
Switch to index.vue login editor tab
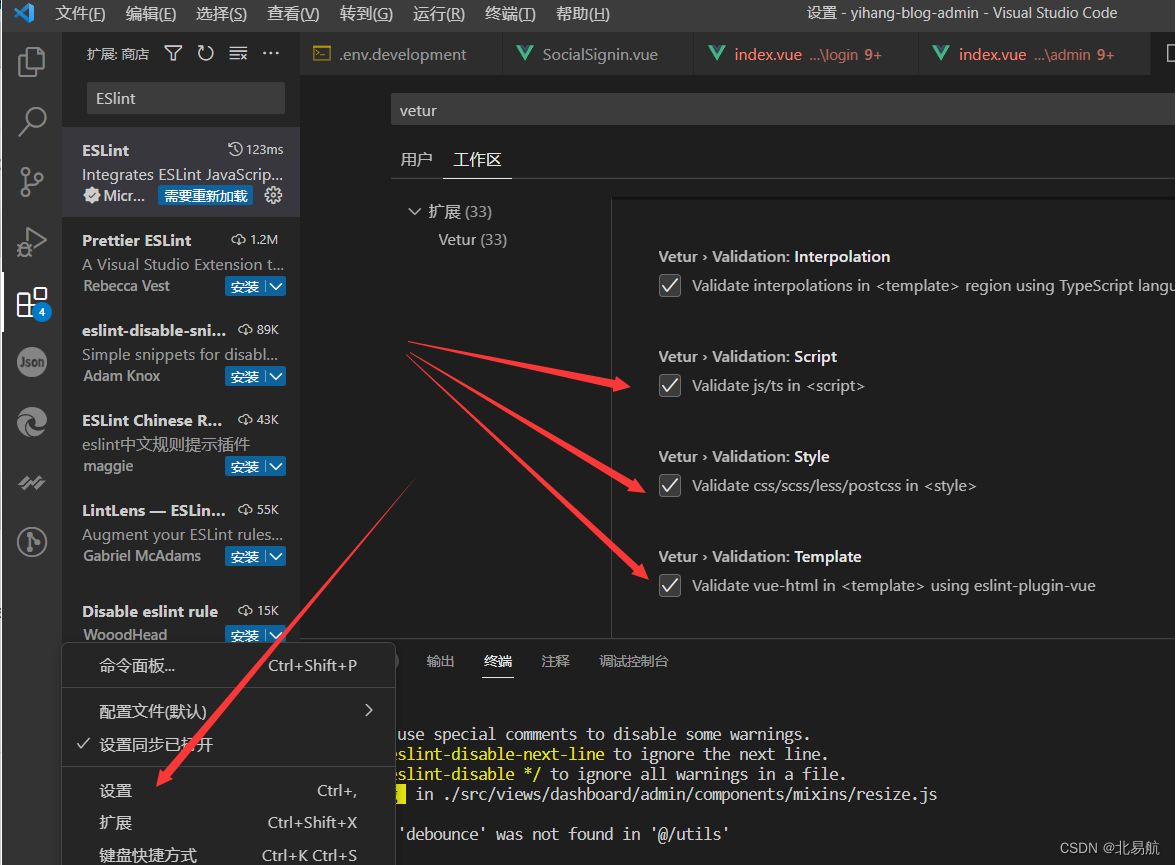point(806,54)
